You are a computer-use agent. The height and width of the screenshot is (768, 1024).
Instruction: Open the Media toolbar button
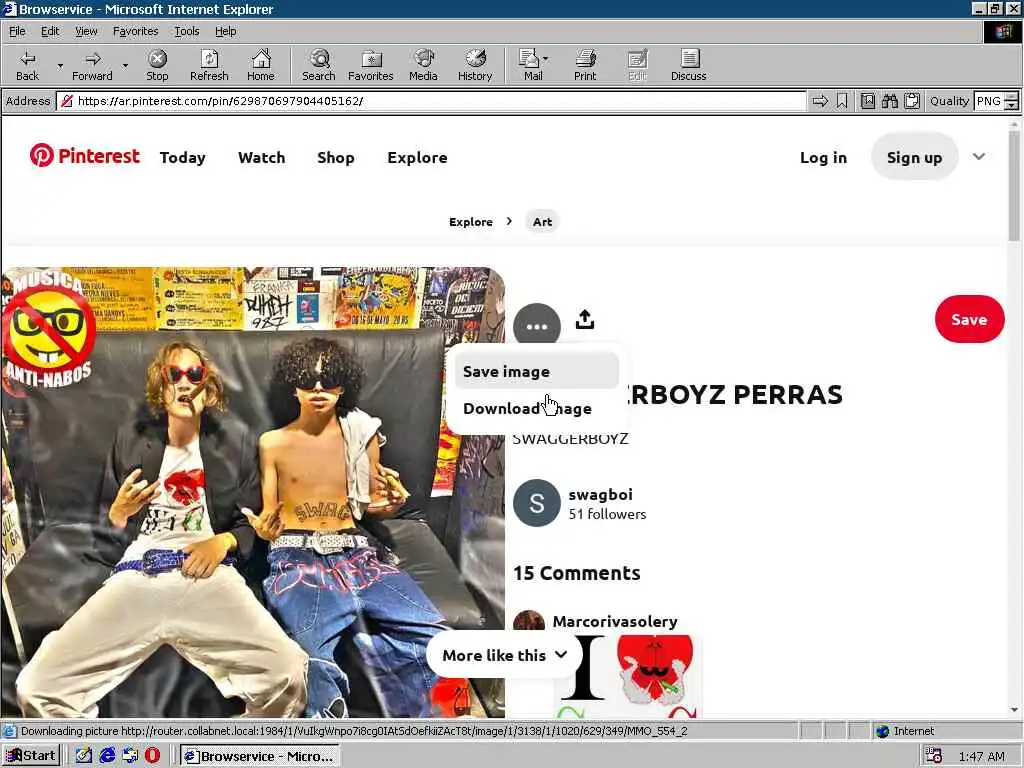tap(423, 65)
